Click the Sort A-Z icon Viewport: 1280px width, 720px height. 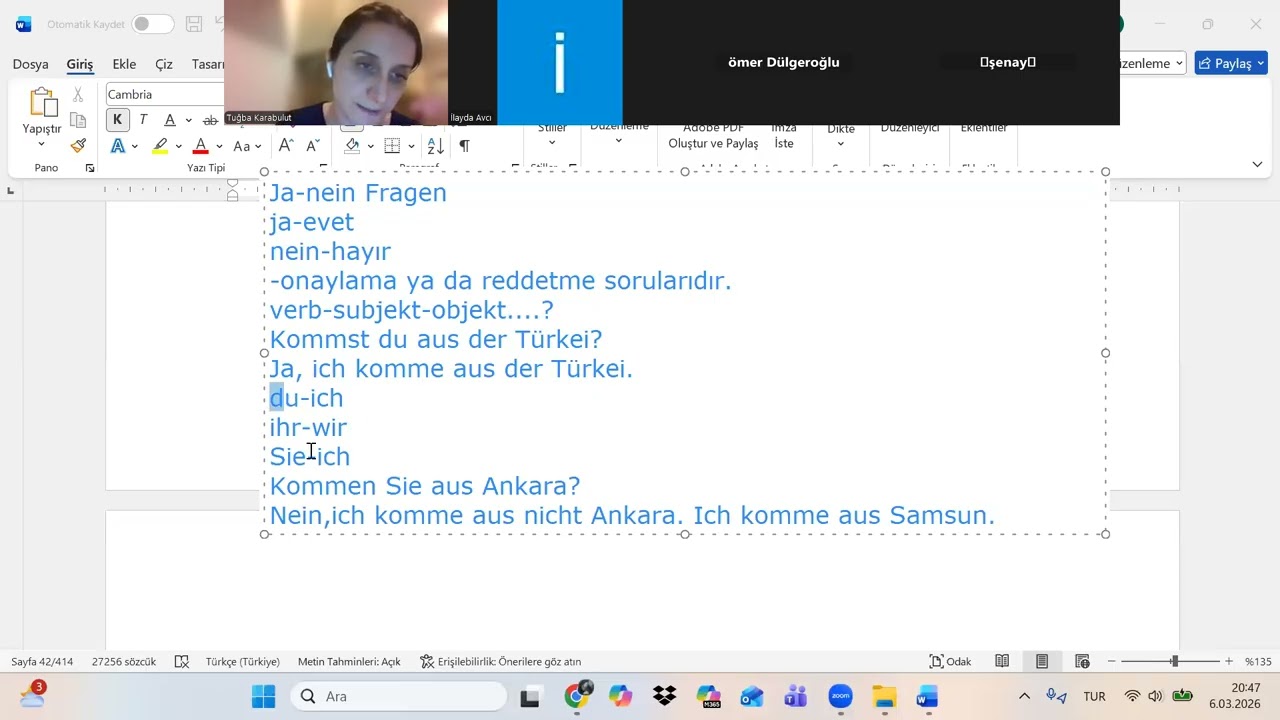point(435,146)
